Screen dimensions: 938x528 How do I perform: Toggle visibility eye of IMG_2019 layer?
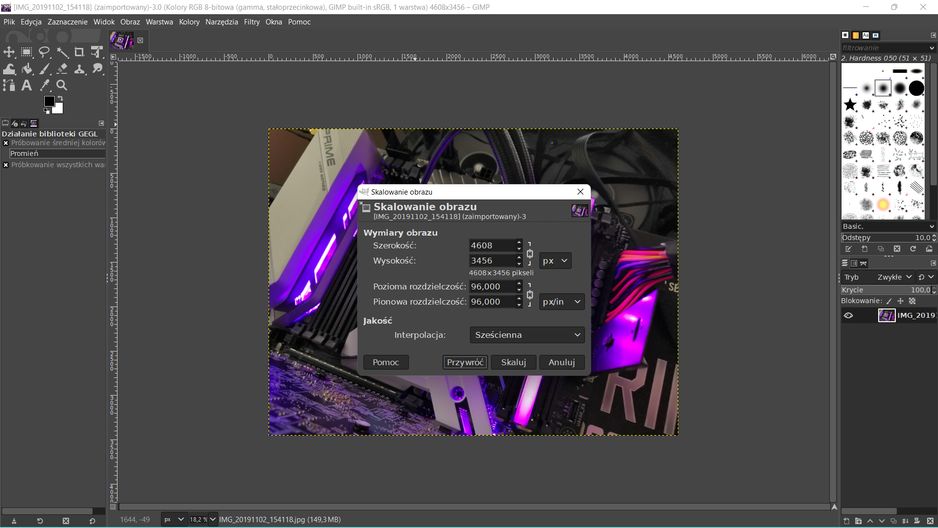[x=848, y=315]
